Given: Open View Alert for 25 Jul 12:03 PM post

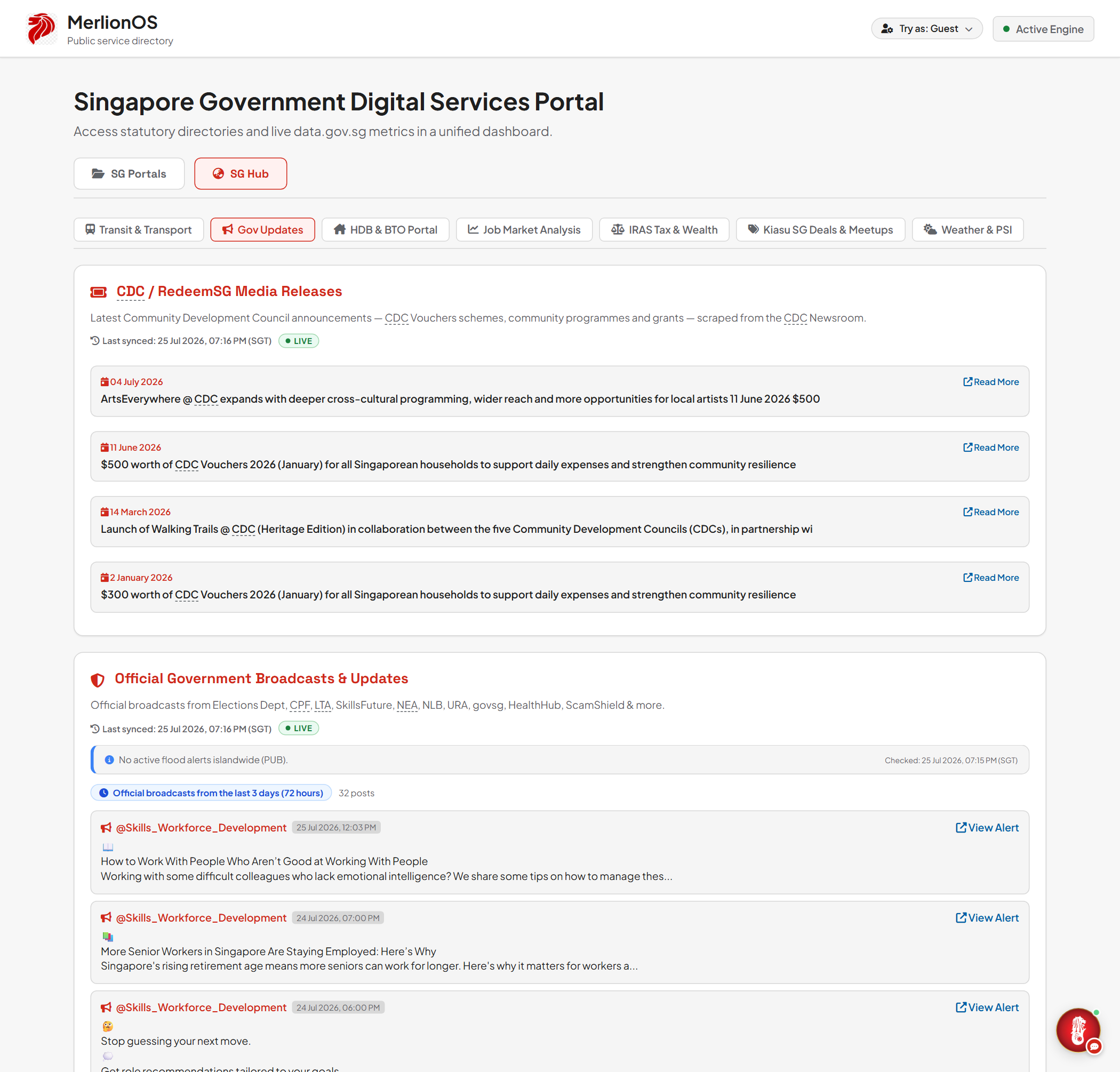Looking at the screenshot, I should tap(987, 828).
